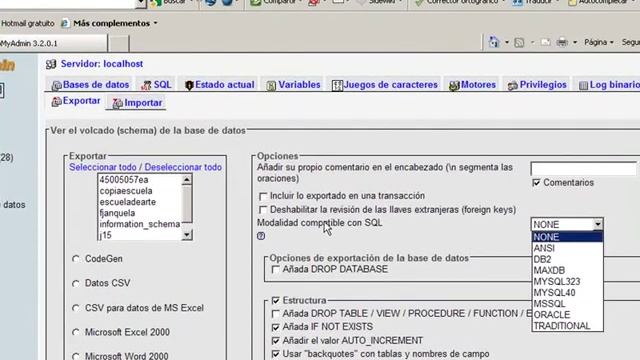Check Añada DROP TABLE / VIEW option
Image resolution: width=640 pixels, height=360 pixels.
276,314
